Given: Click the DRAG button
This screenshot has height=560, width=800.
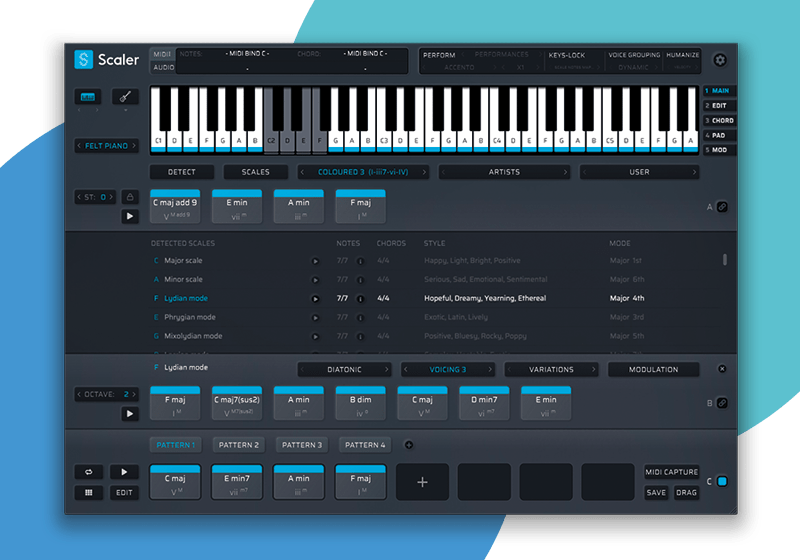Looking at the screenshot, I should click(x=686, y=493).
